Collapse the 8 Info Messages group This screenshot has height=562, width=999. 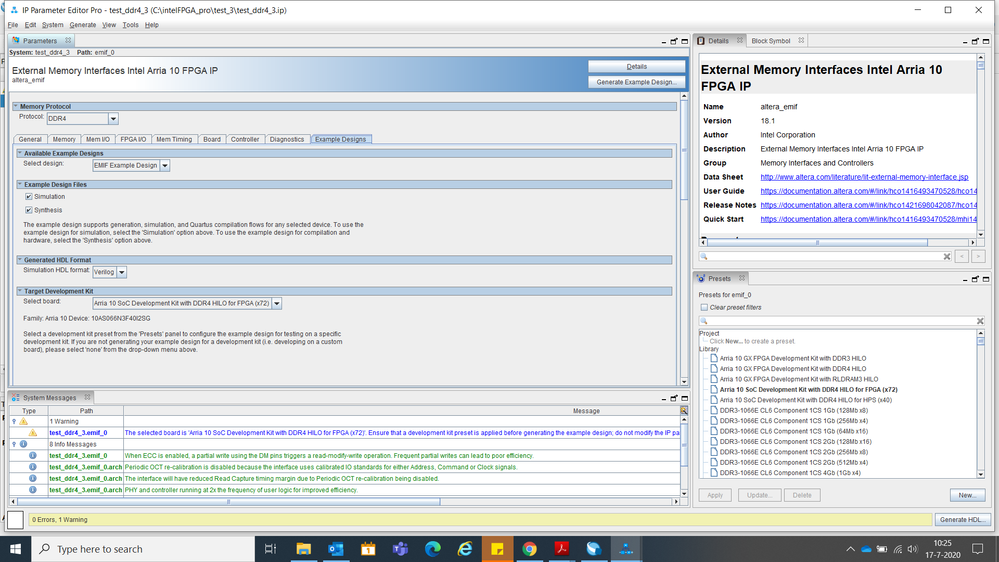(14, 444)
